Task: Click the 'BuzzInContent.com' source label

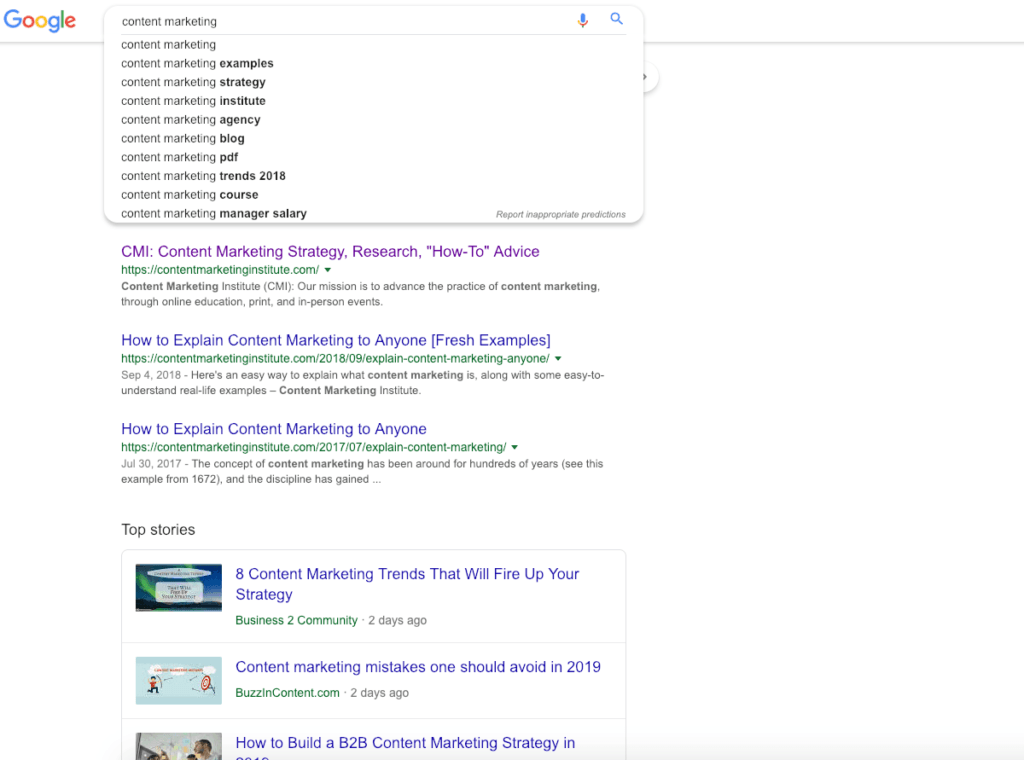Action: pos(287,693)
